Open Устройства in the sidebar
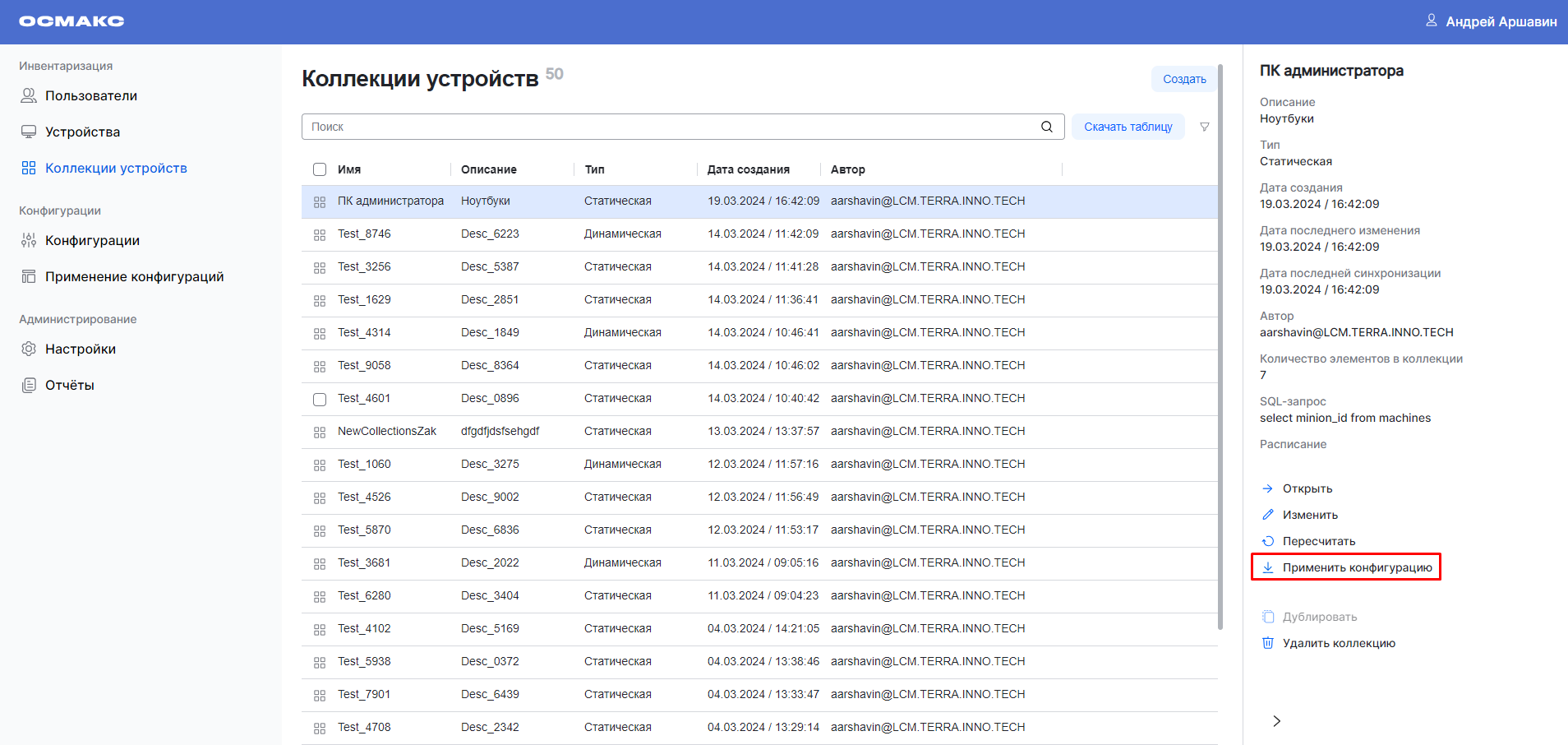 tap(82, 132)
